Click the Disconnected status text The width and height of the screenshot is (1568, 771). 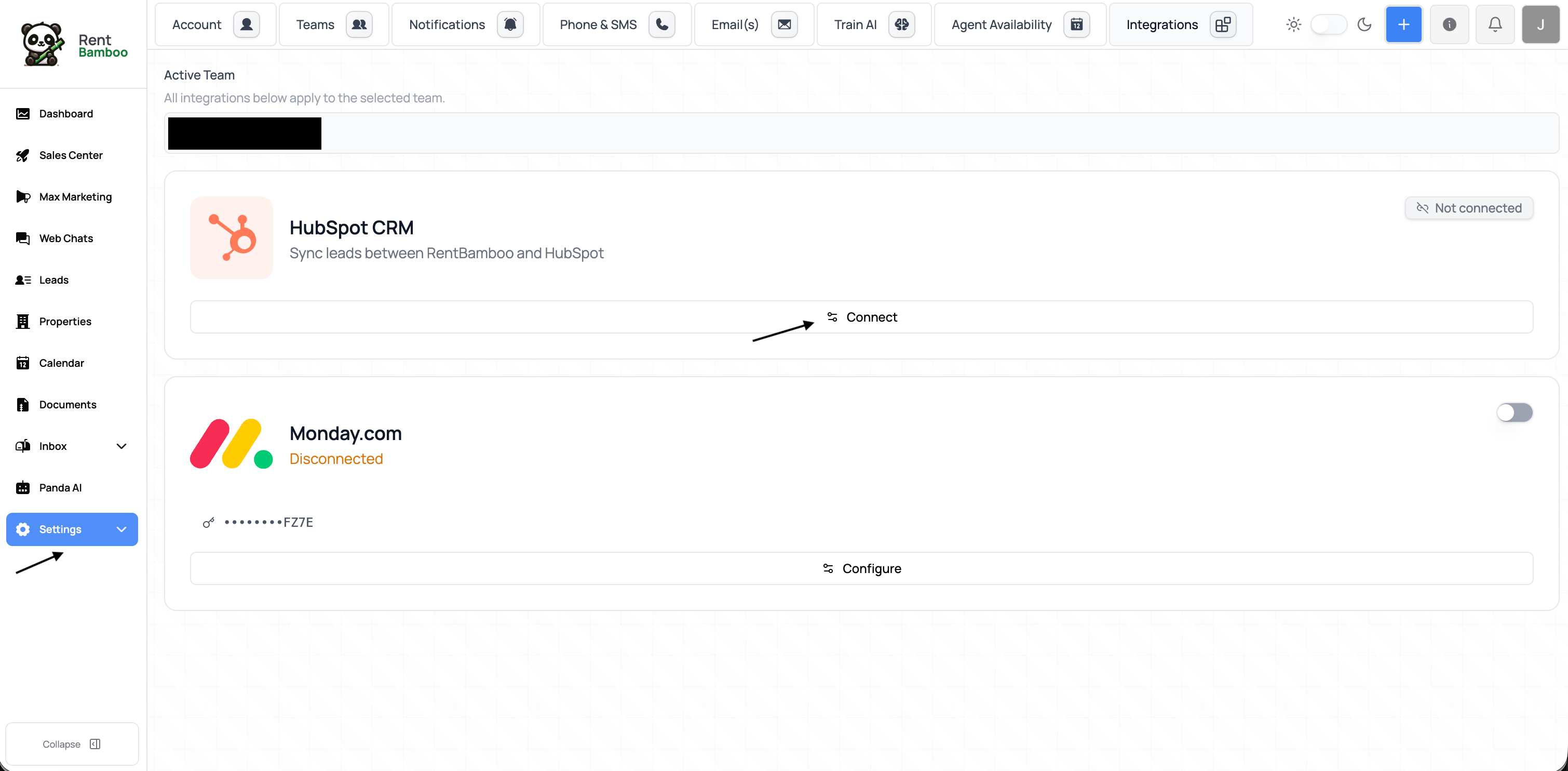coord(336,459)
